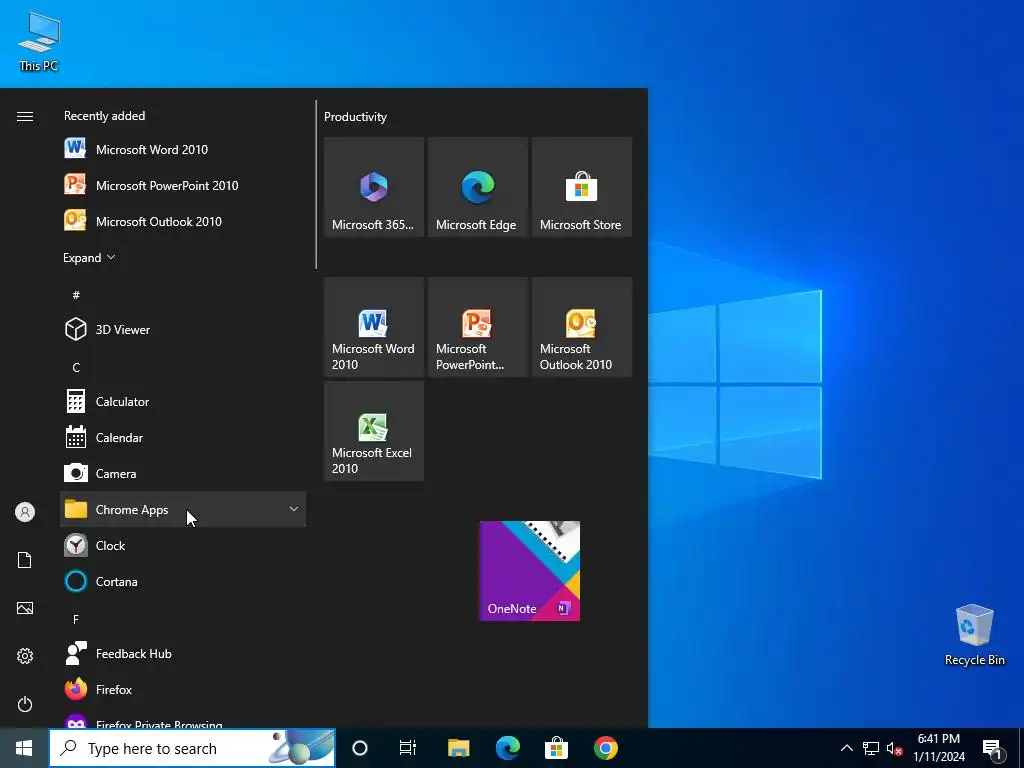Click the Windows Start button

pyautogui.click(x=24, y=748)
